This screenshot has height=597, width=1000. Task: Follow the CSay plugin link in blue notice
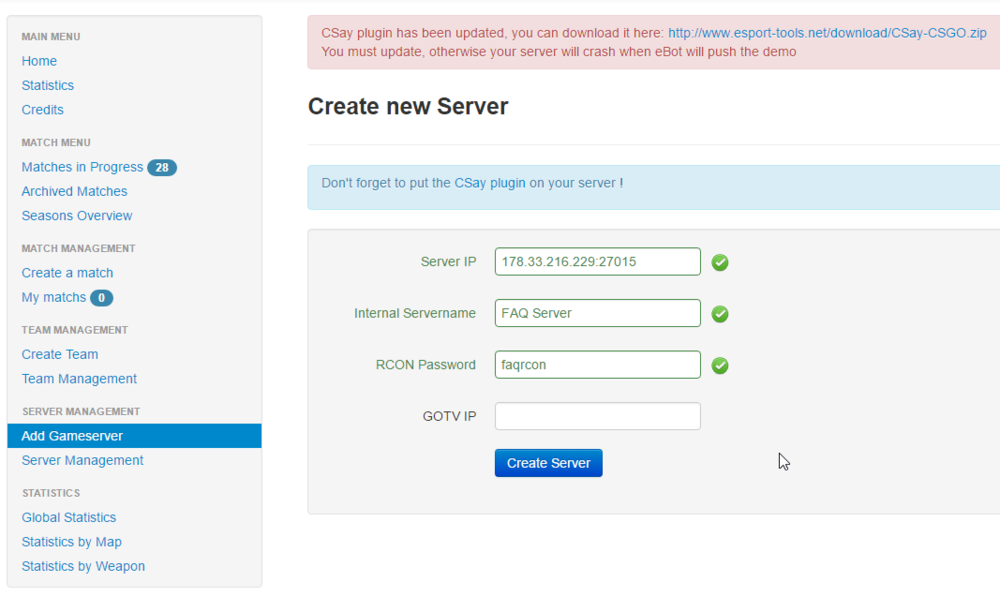(489, 184)
